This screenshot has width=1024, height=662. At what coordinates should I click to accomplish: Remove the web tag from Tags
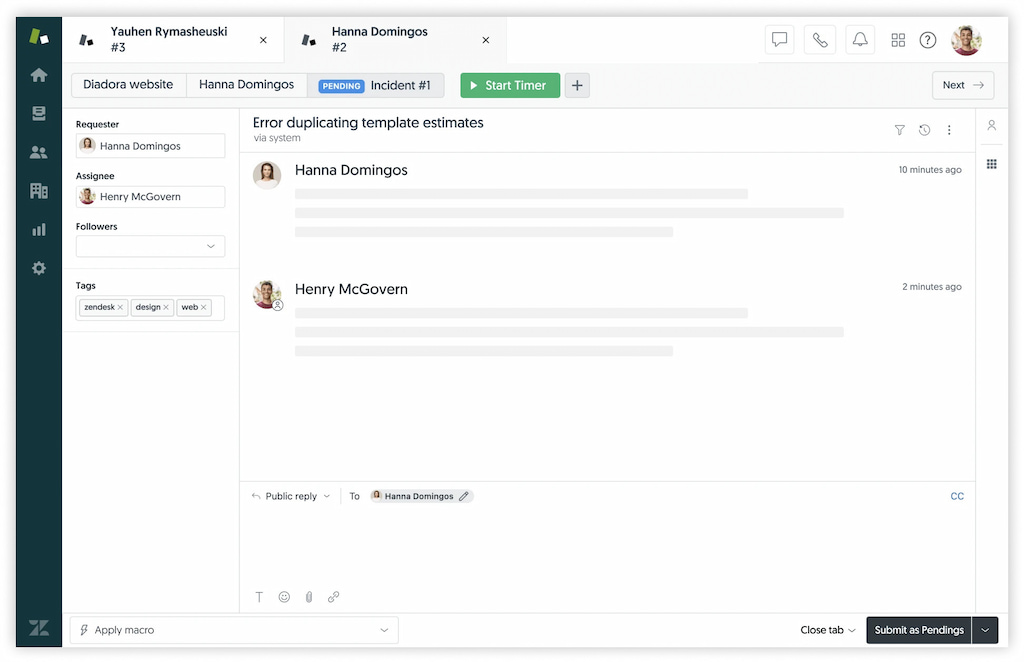coord(204,307)
